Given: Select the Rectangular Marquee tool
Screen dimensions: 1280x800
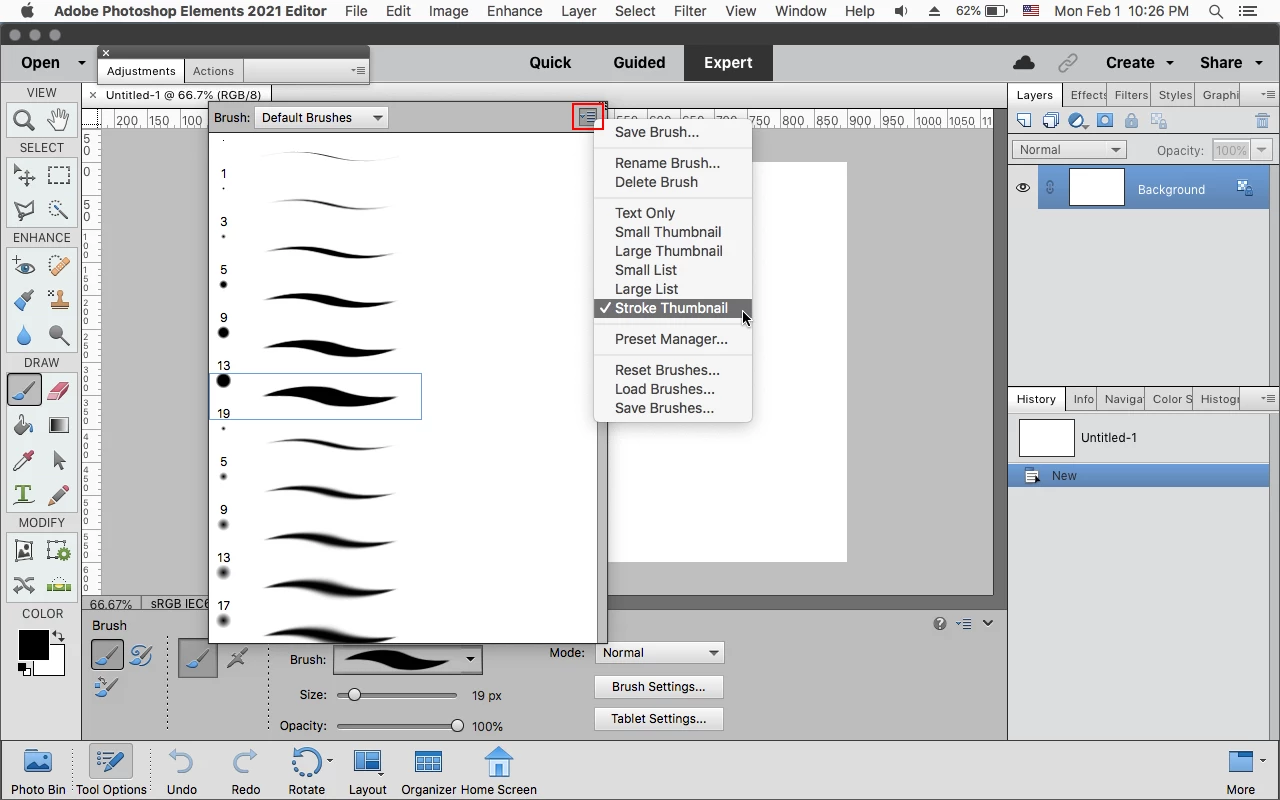Looking at the screenshot, I should coord(59,176).
